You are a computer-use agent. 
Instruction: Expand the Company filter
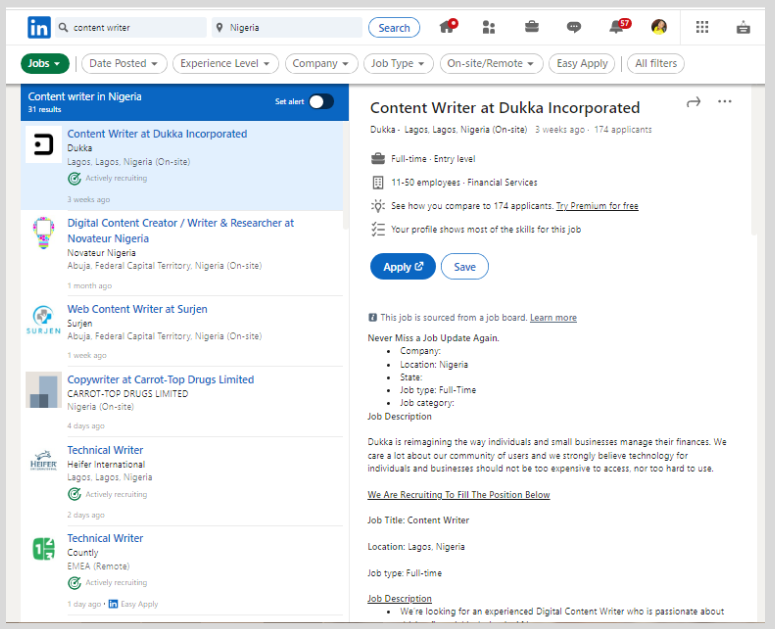pyautogui.click(x=321, y=63)
